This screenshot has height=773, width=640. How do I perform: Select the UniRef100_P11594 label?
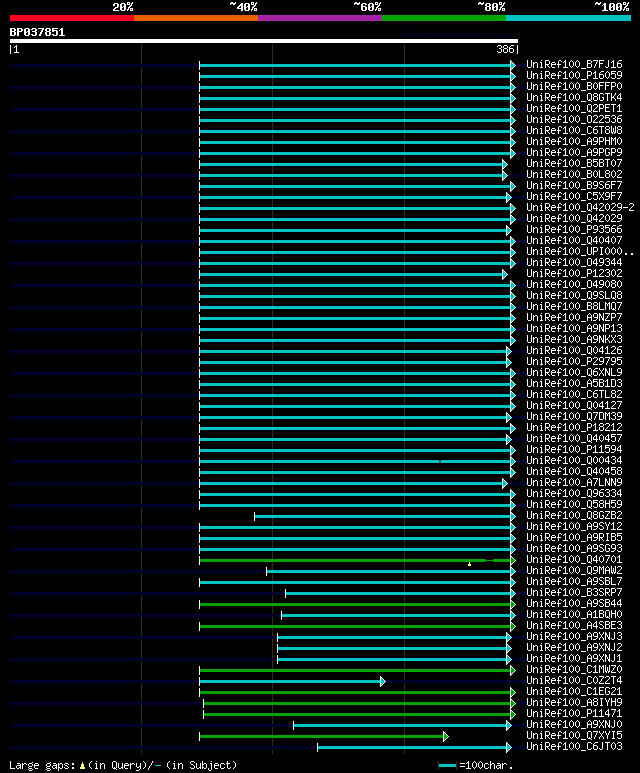[x=574, y=450]
